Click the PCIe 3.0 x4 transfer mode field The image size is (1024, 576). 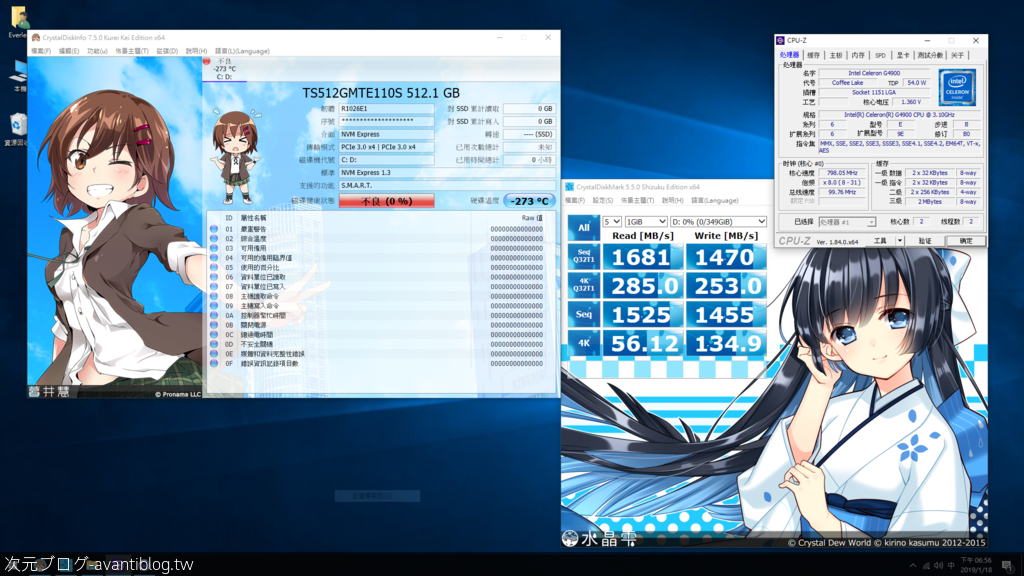pos(387,147)
